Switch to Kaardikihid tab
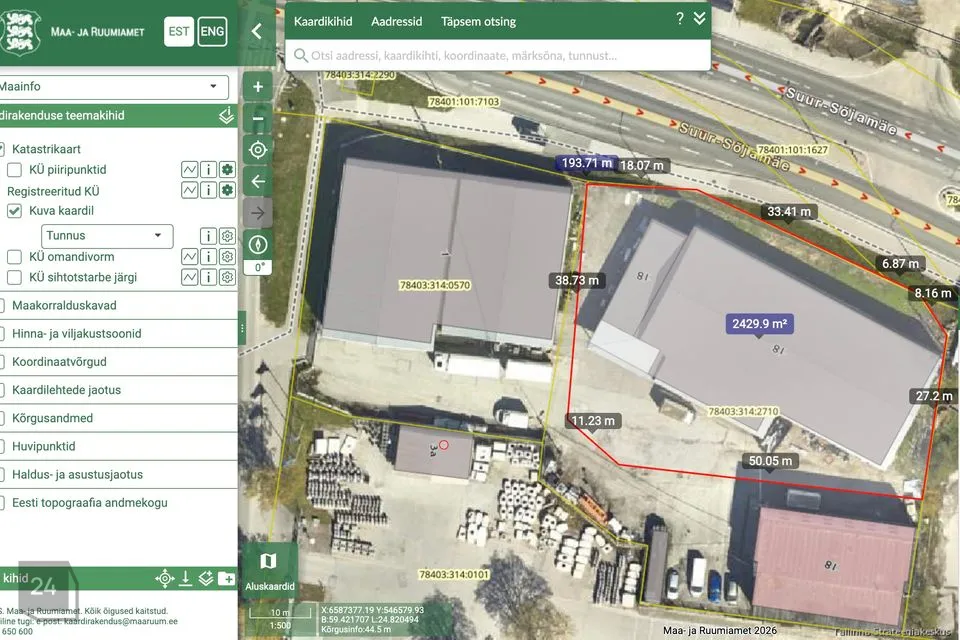Viewport: 960px width, 640px height. (x=323, y=21)
